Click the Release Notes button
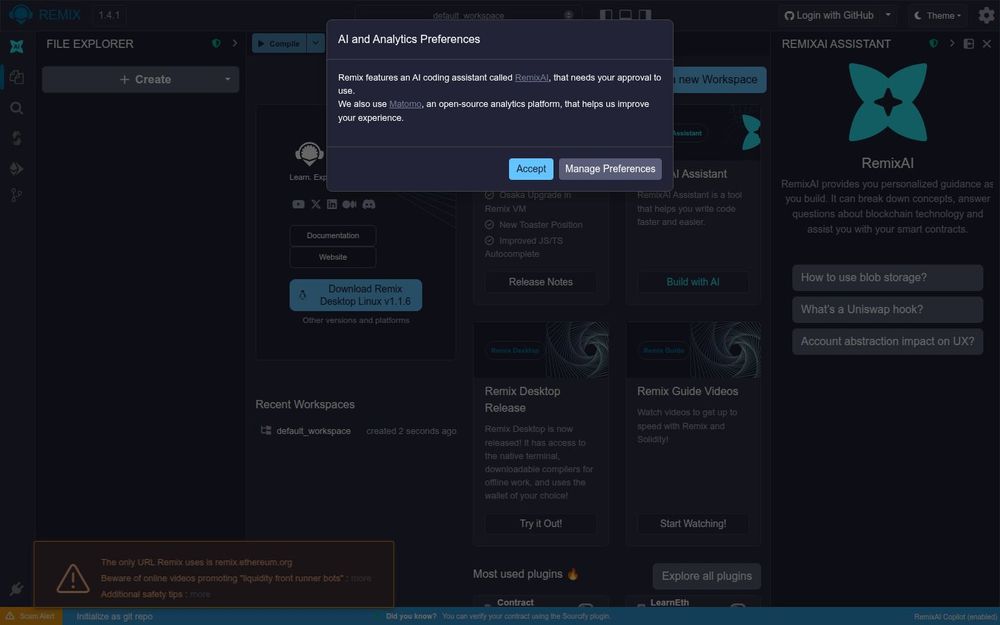 (x=541, y=282)
